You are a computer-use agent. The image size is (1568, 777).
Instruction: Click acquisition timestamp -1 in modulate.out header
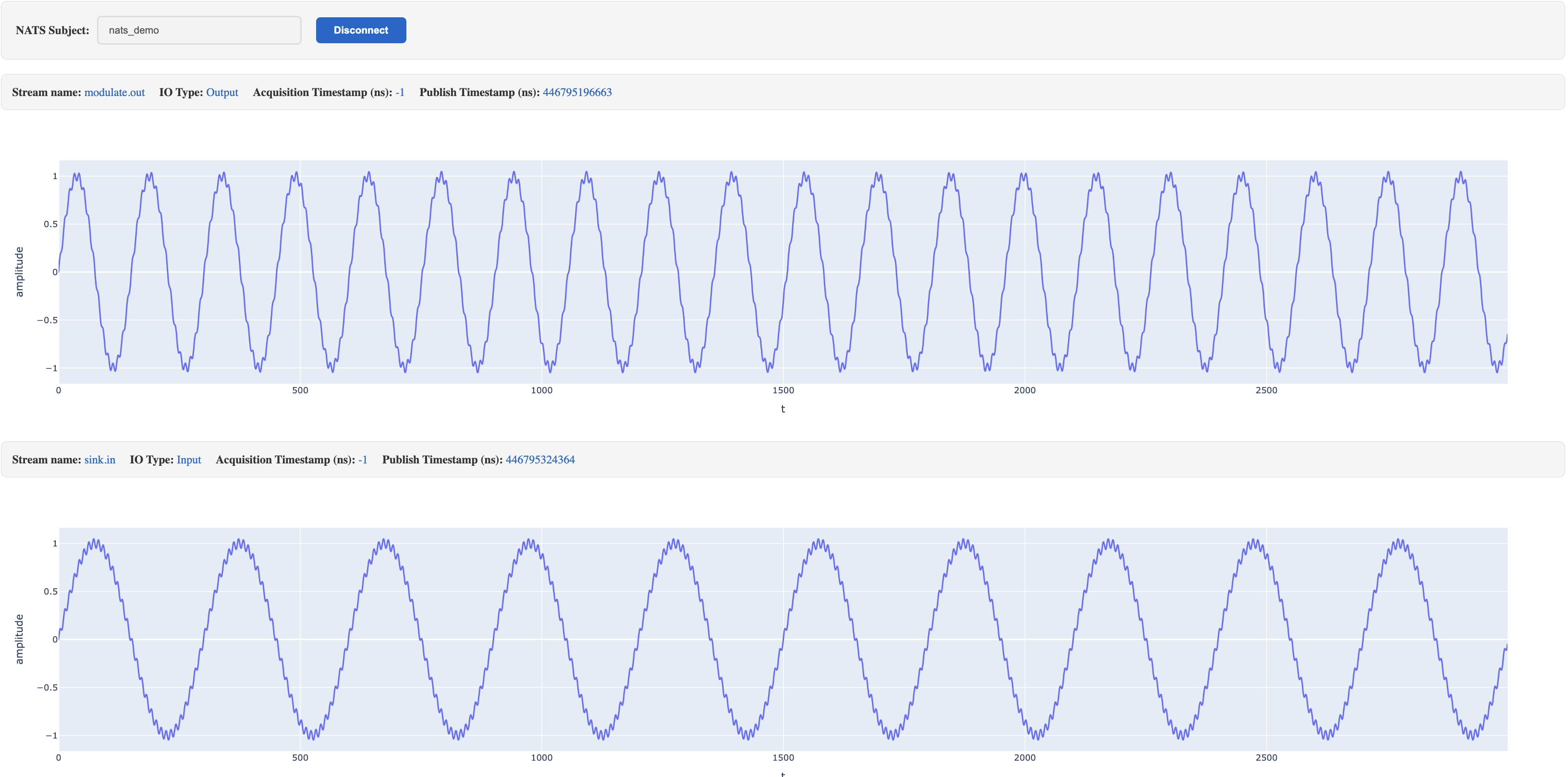coord(399,93)
